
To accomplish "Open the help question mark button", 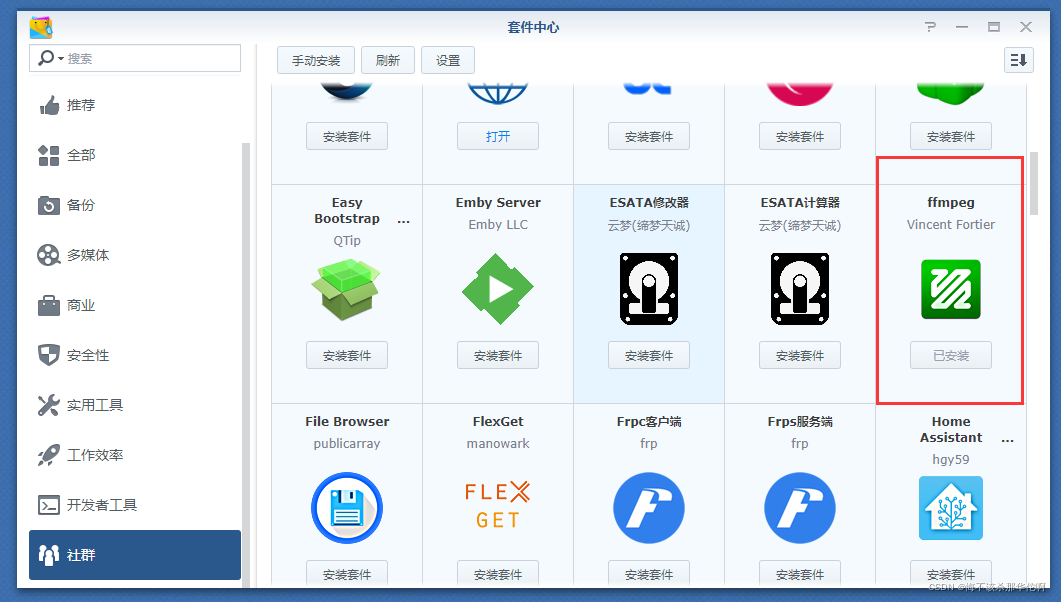I will (x=930, y=27).
